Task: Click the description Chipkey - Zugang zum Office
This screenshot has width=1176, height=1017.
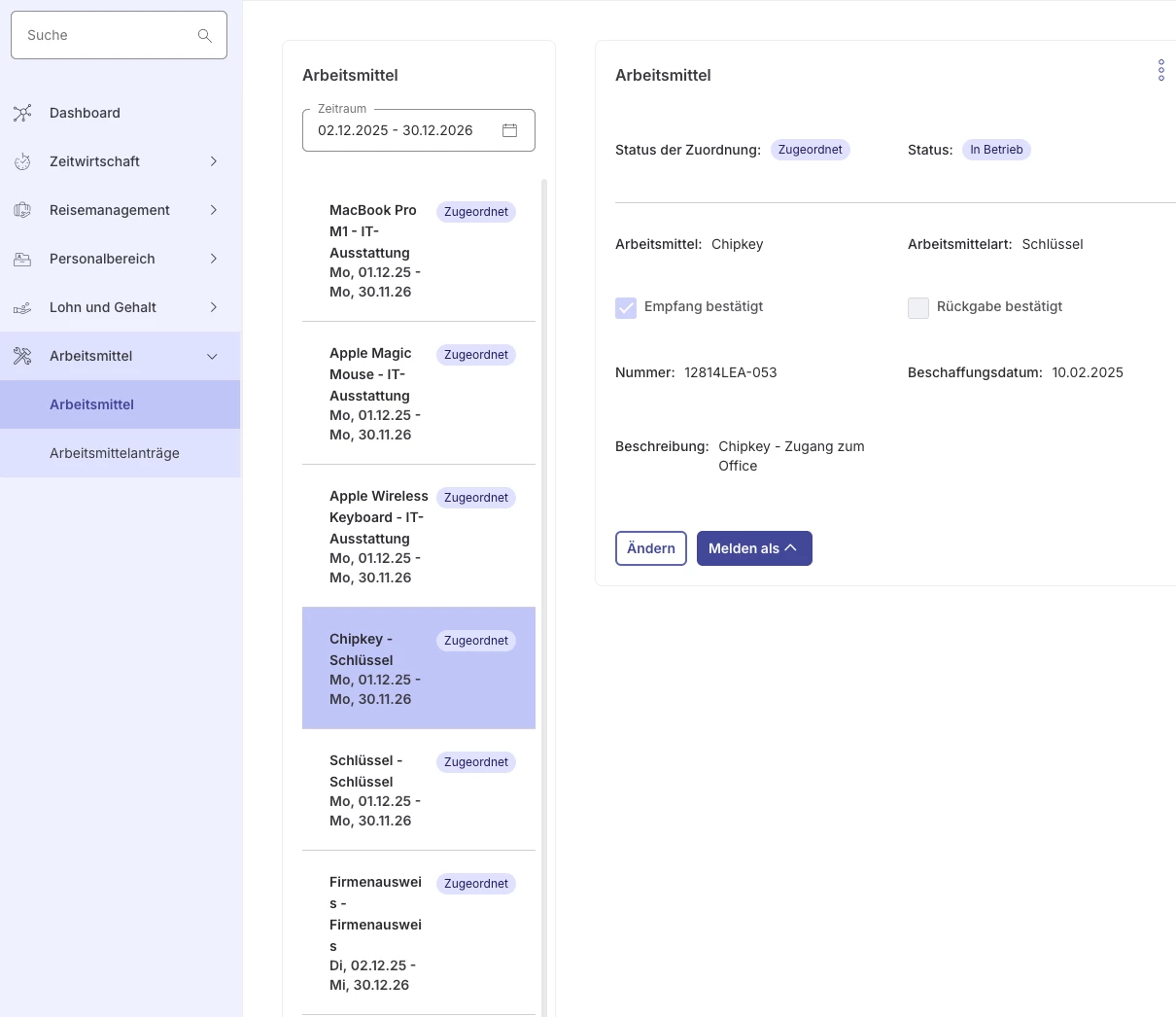Action: coord(791,456)
